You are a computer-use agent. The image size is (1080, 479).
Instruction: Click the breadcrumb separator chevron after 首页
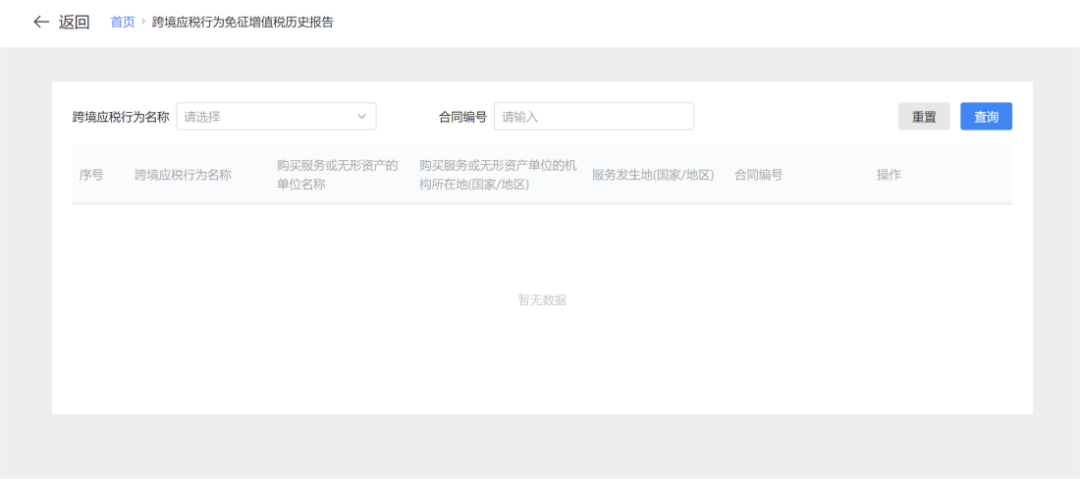[x=143, y=22]
